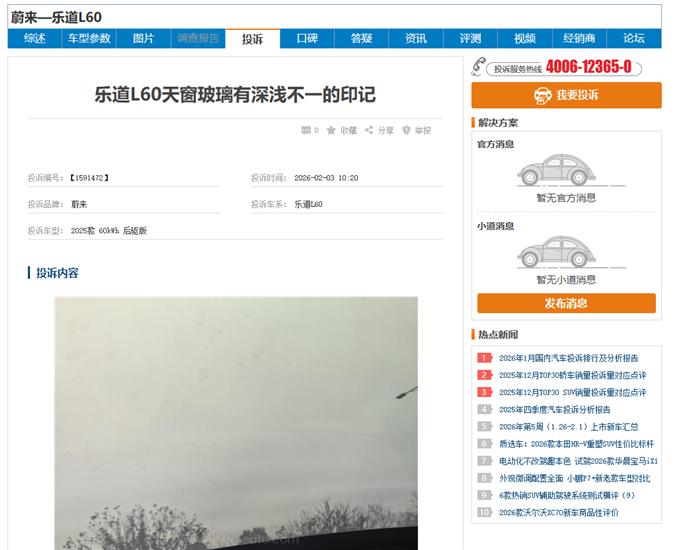700x550 pixels.
Task: Go to the 经销商 tab
Action: point(579,38)
